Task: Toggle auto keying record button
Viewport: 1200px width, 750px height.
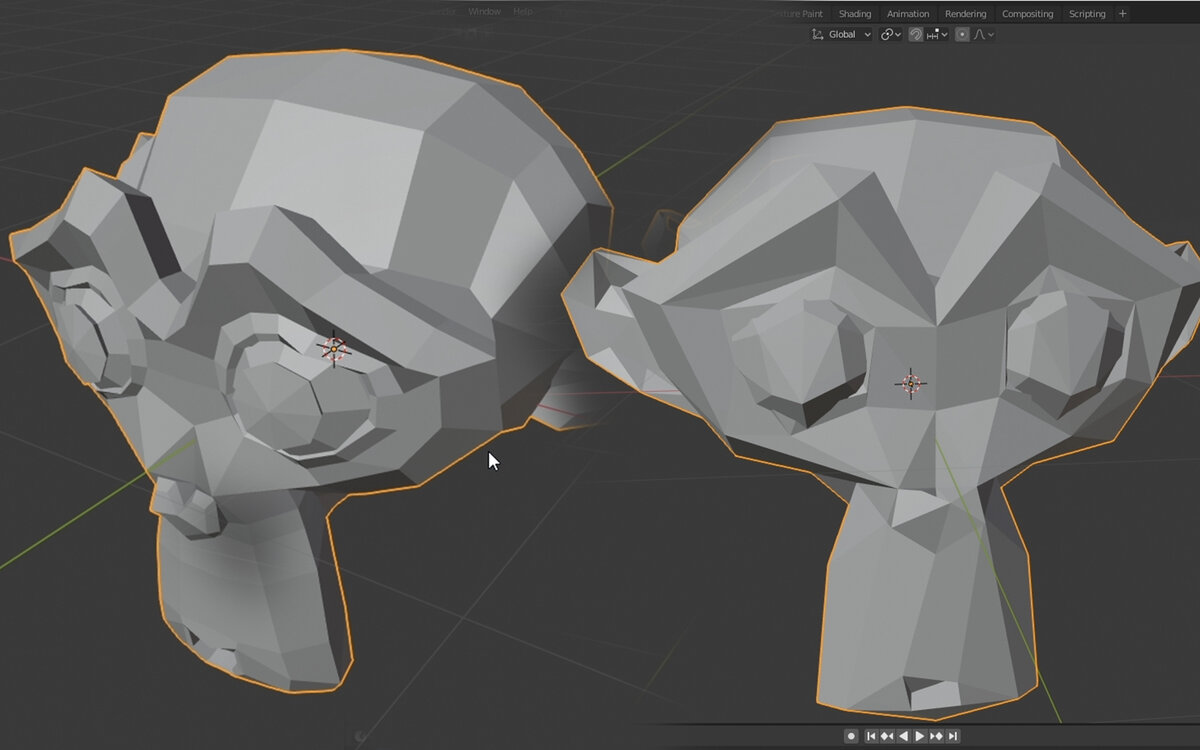Action: pos(851,736)
